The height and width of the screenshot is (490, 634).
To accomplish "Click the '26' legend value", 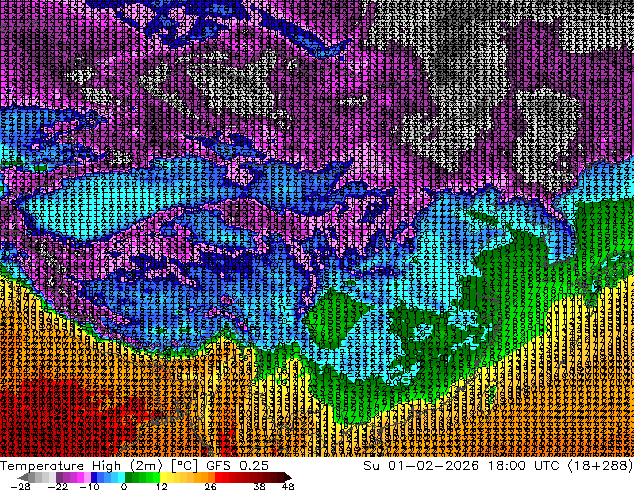I will click(210, 486).
